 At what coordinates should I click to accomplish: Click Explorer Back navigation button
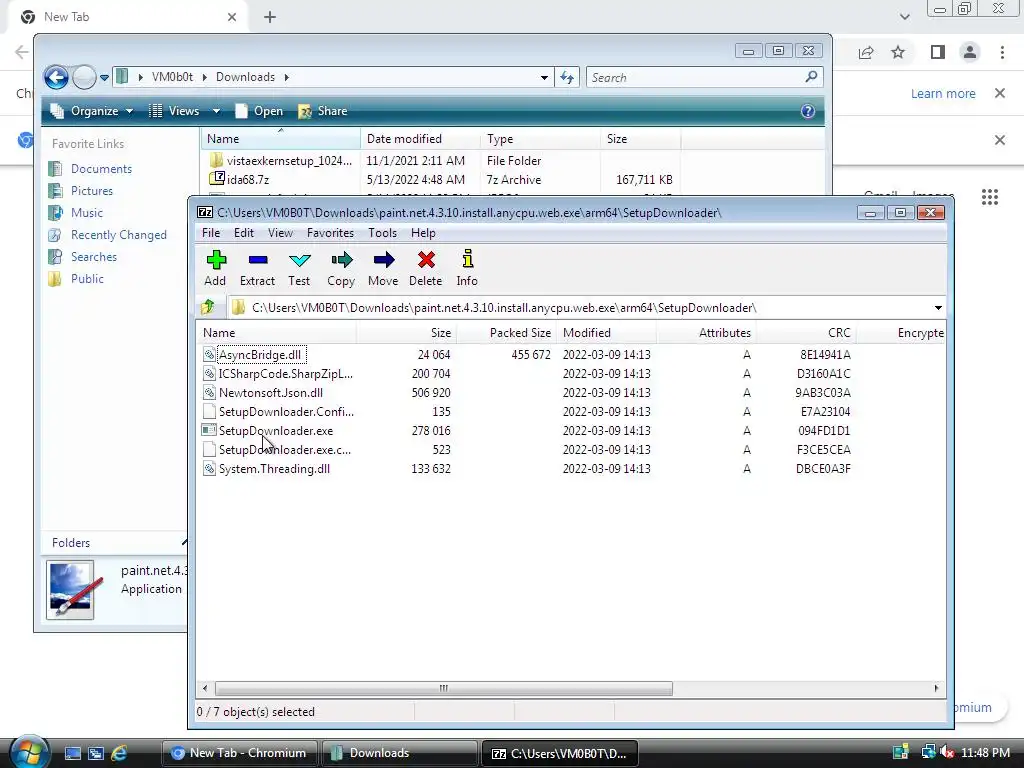pyautogui.click(x=57, y=77)
